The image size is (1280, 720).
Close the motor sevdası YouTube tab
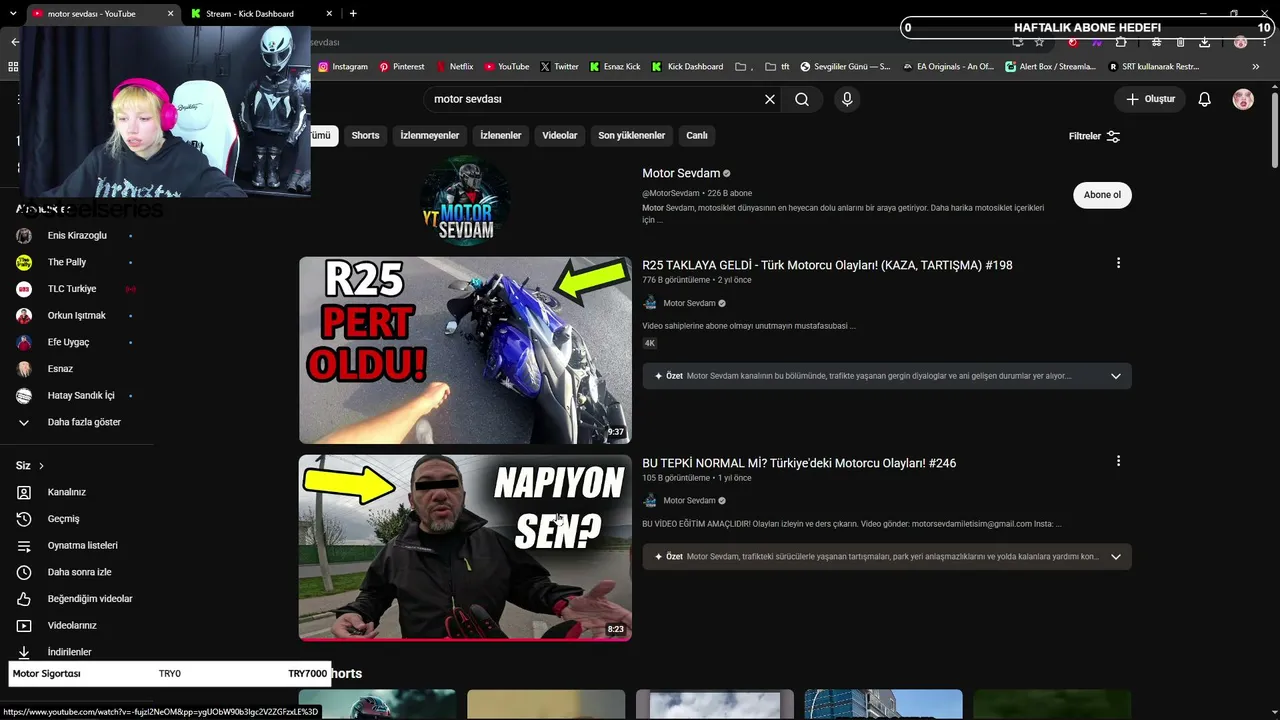coord(170,13)
